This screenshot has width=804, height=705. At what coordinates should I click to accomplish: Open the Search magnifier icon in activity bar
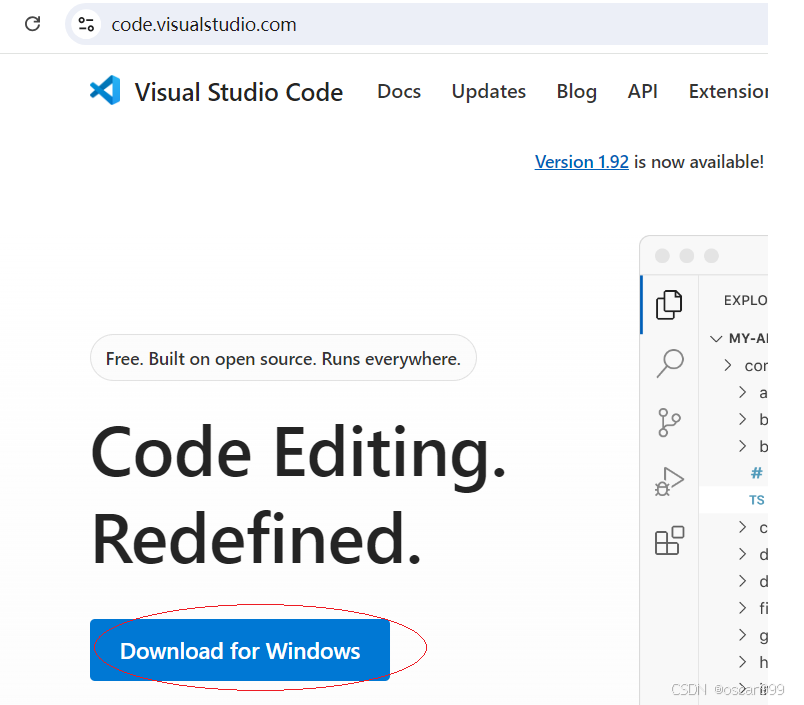[x=670, y=364]
